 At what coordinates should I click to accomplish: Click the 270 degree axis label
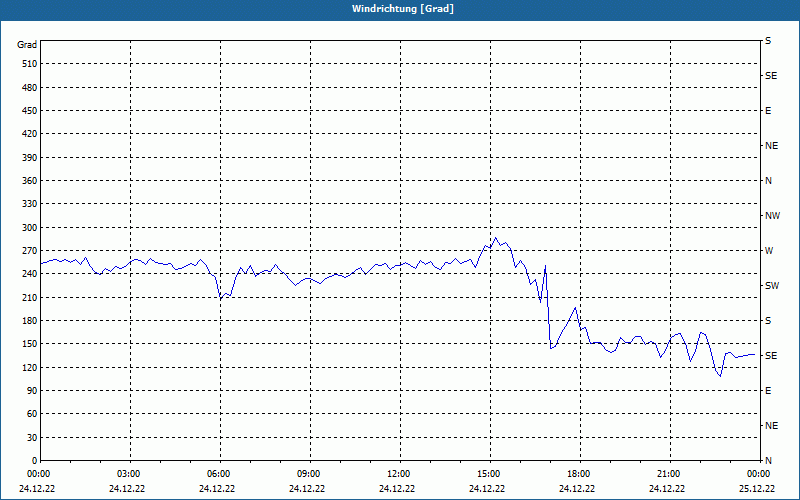point(30,251)
